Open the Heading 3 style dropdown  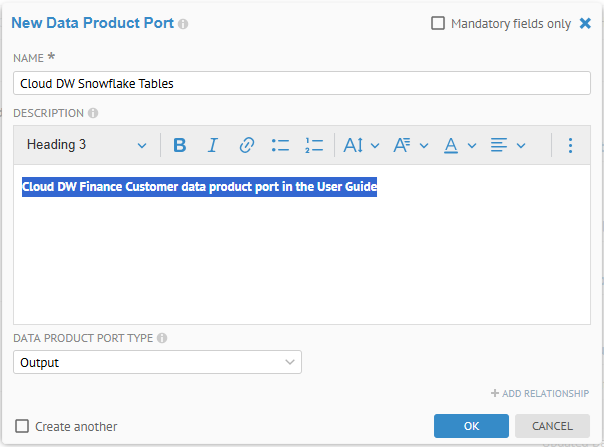tap(86, 145)
